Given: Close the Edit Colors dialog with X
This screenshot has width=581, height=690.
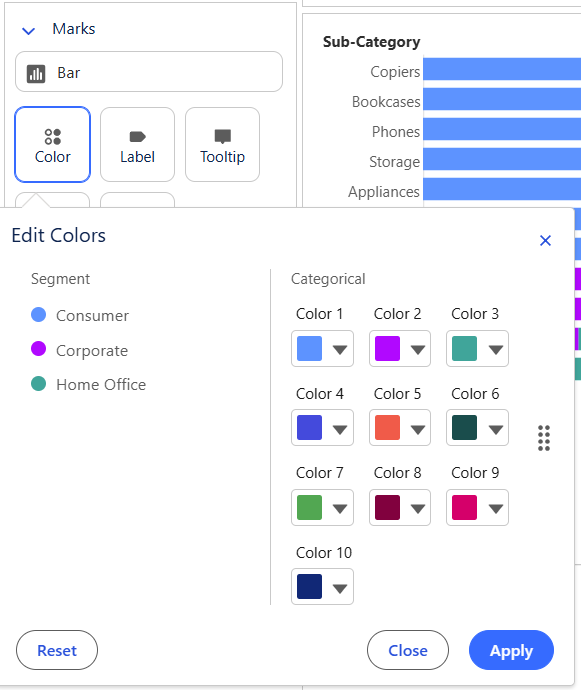Looking at the screenshot, I should (545, 240).
